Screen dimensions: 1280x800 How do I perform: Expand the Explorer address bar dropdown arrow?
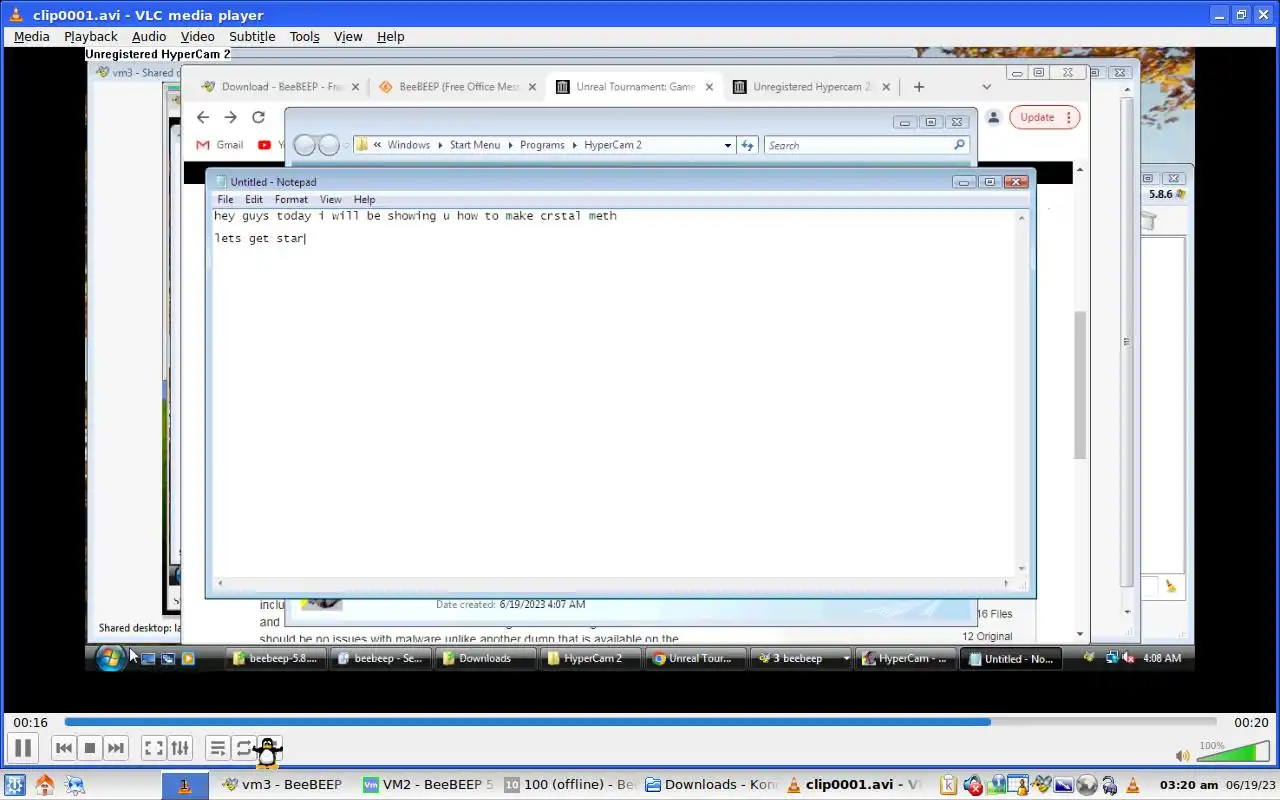(x=728, y=145)
